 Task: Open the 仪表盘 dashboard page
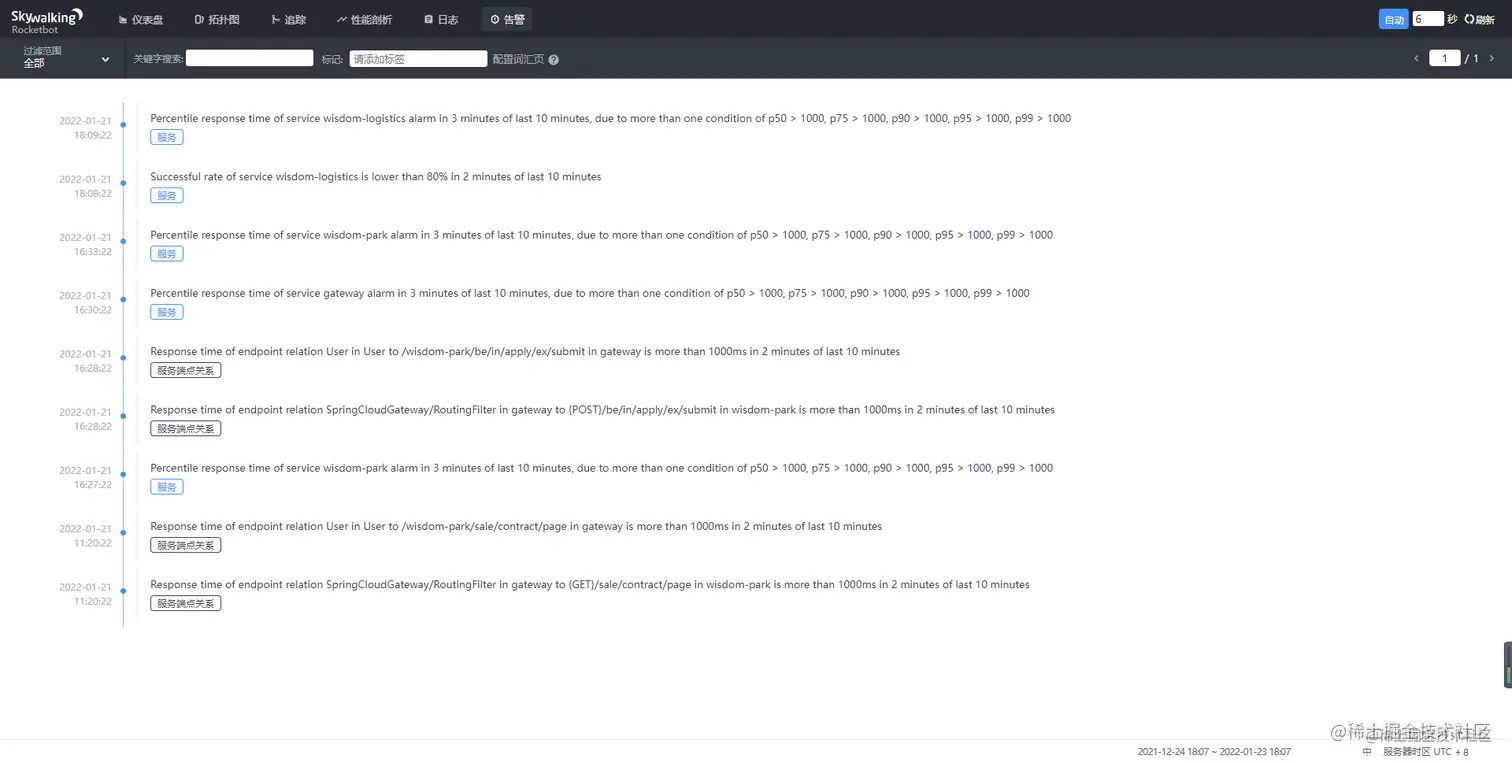[x=141, y=19]
